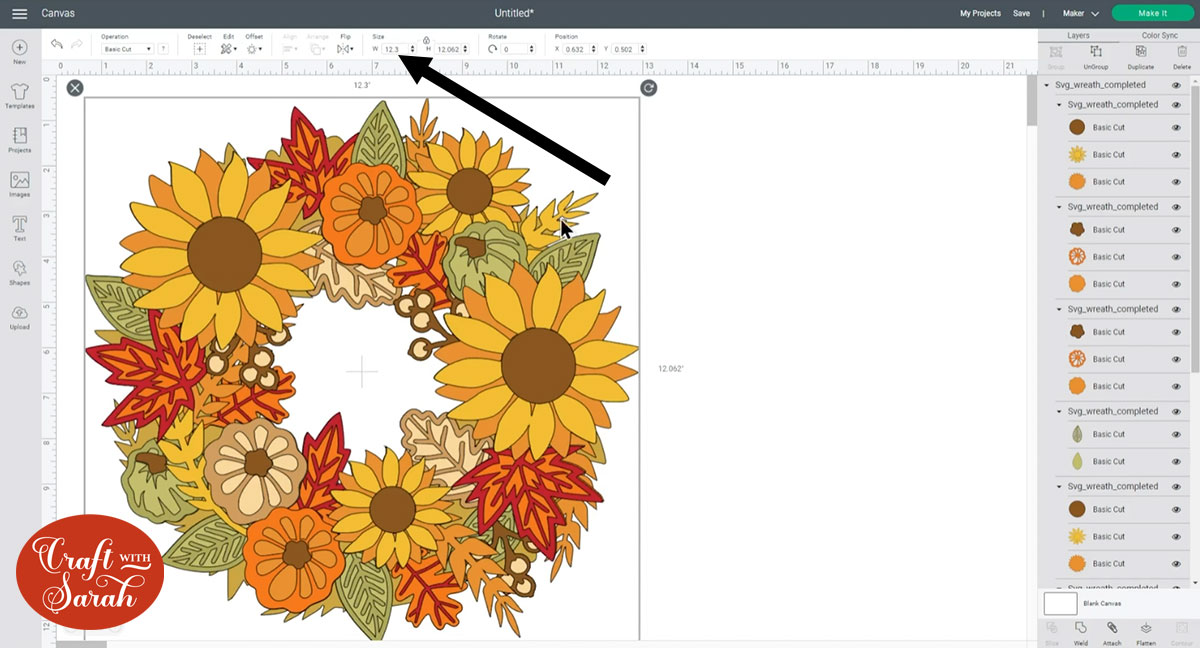Click the Images icon in the sidebar

[x=19, y=182]
